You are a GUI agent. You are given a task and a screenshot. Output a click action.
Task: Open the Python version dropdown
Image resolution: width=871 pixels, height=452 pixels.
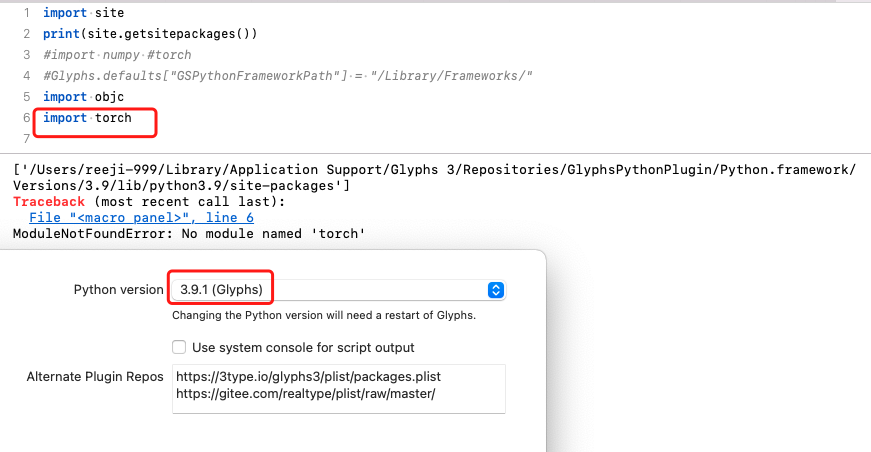click(x=336, y=290)
